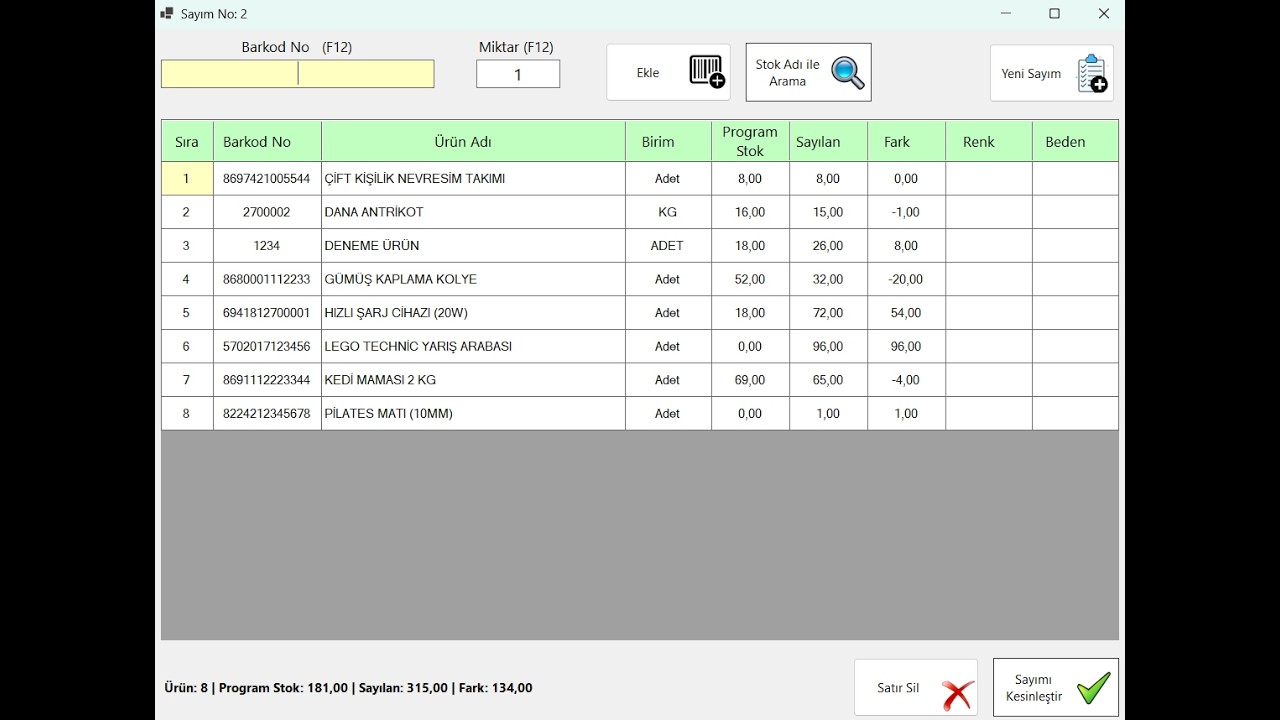Screen dimensions: 1280x720
Task: Click the green checkmark finalize icon
Action: point(1093,688)
